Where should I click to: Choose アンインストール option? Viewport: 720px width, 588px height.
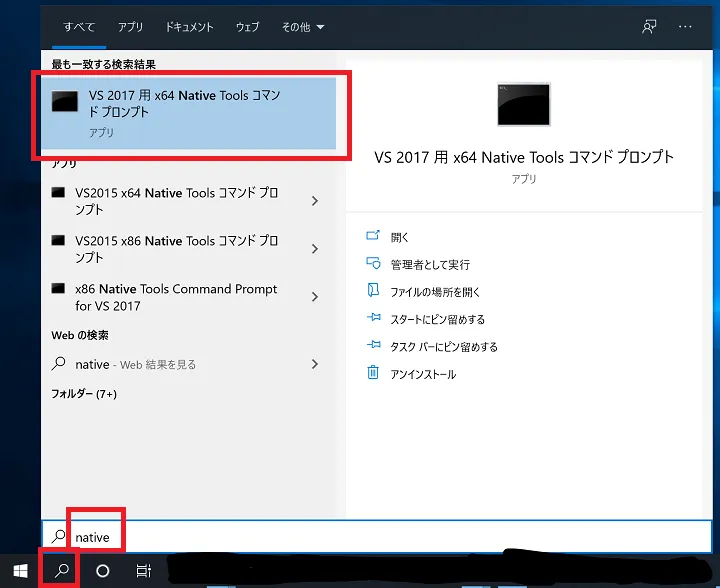423,375
